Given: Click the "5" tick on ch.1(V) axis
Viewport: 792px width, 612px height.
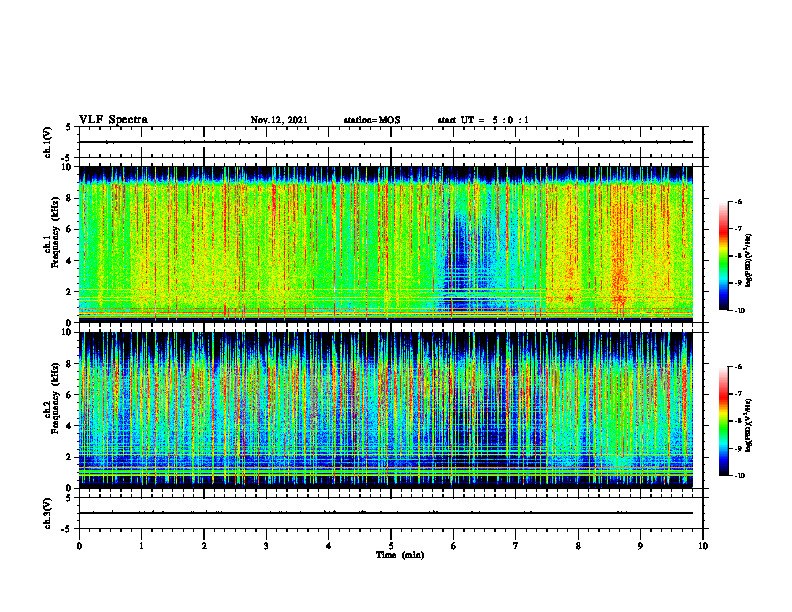Looking at the screenshot, I should click(x=68, y=127).
